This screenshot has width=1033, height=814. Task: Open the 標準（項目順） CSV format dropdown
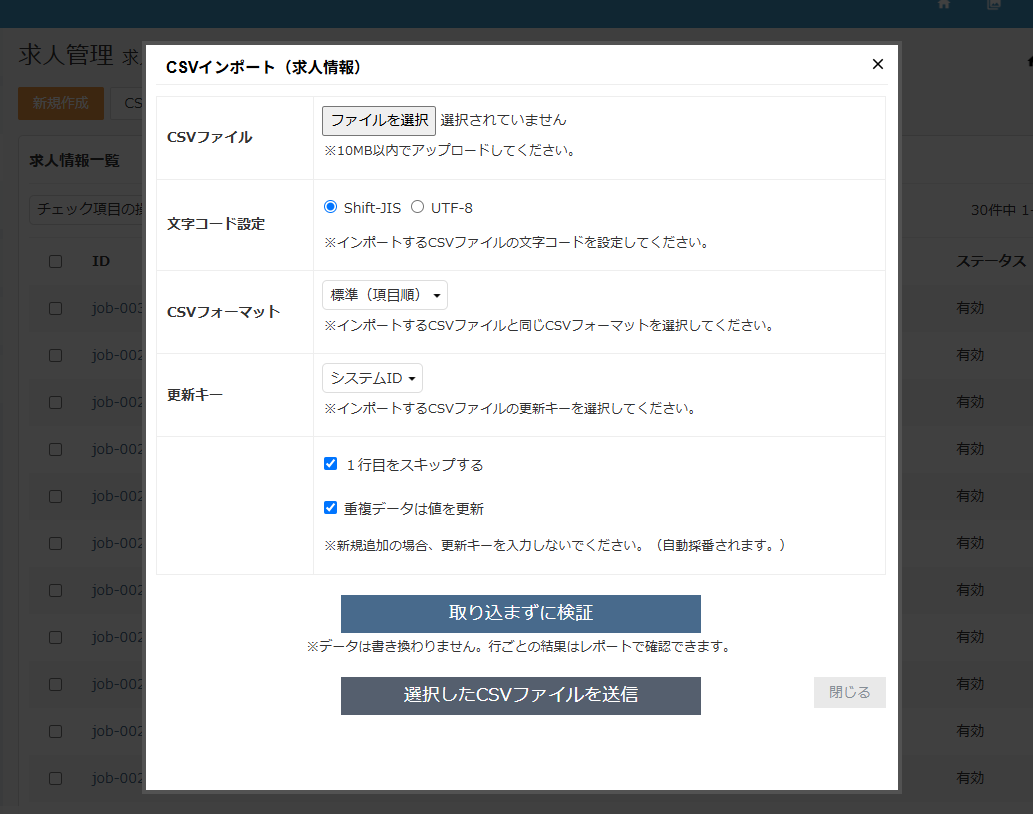point(385,295)
